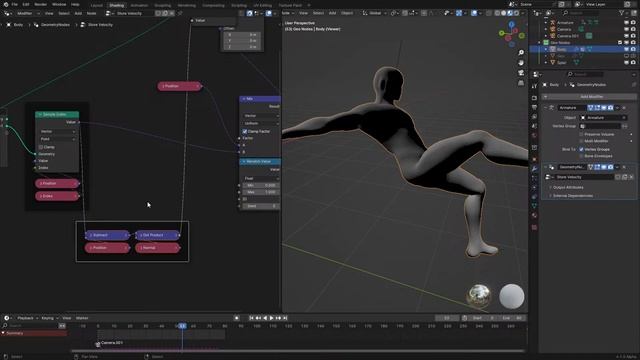The image size is (640, 360).
Task: Switch perspective/orthographic grid icon in viewport
Action: tap(521, 83)
